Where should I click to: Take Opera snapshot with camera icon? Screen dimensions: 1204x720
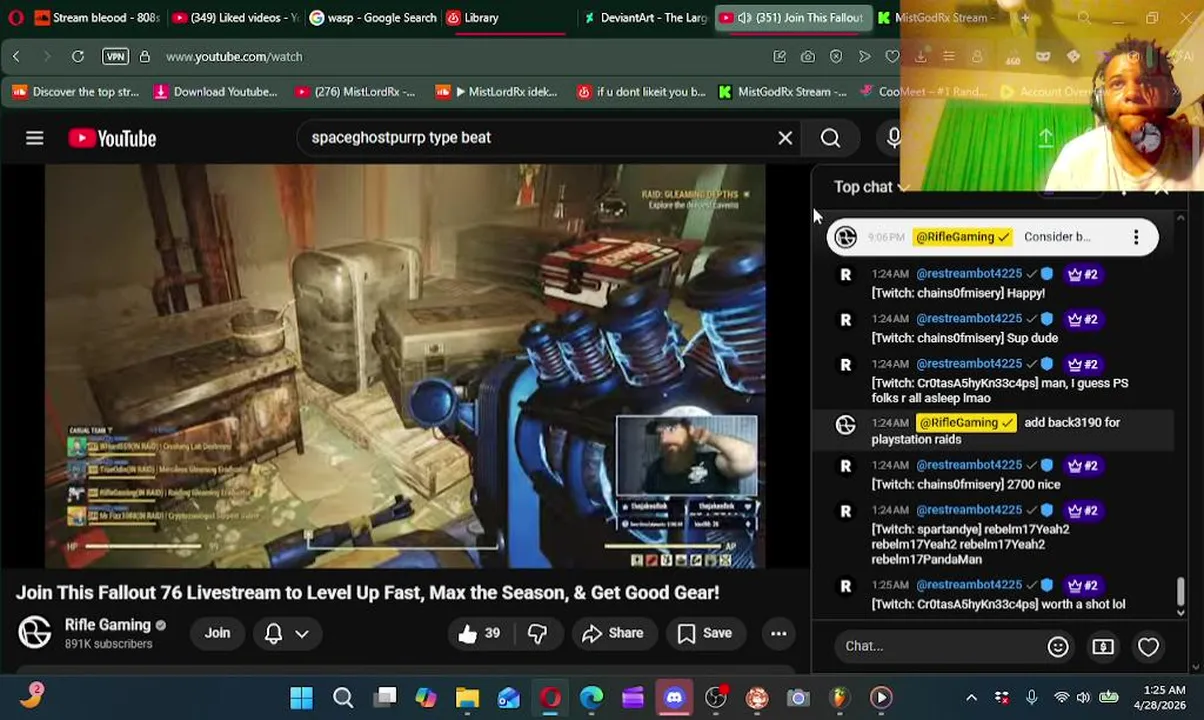tap(807, 57)
